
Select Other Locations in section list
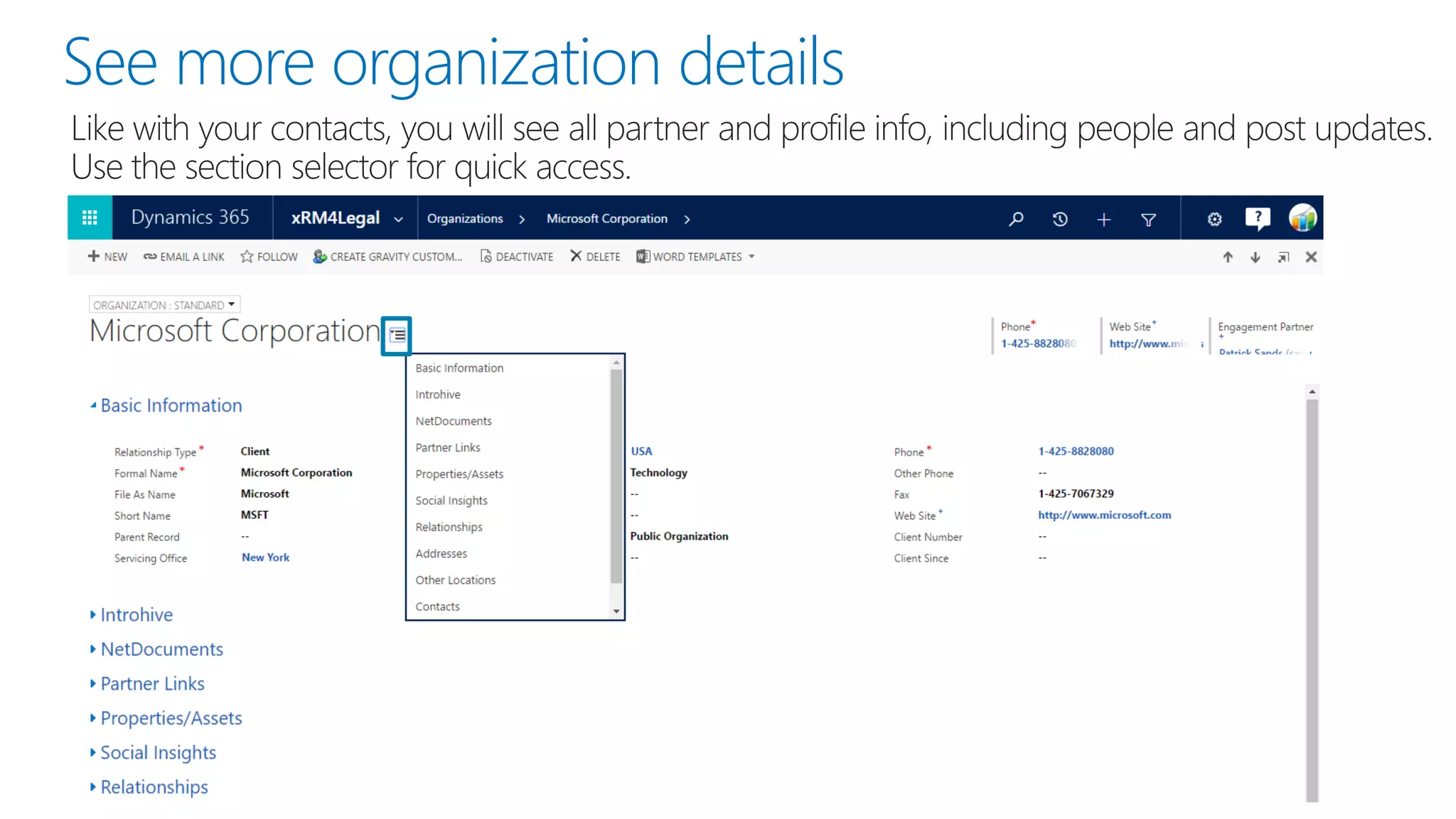click(456, 580)
